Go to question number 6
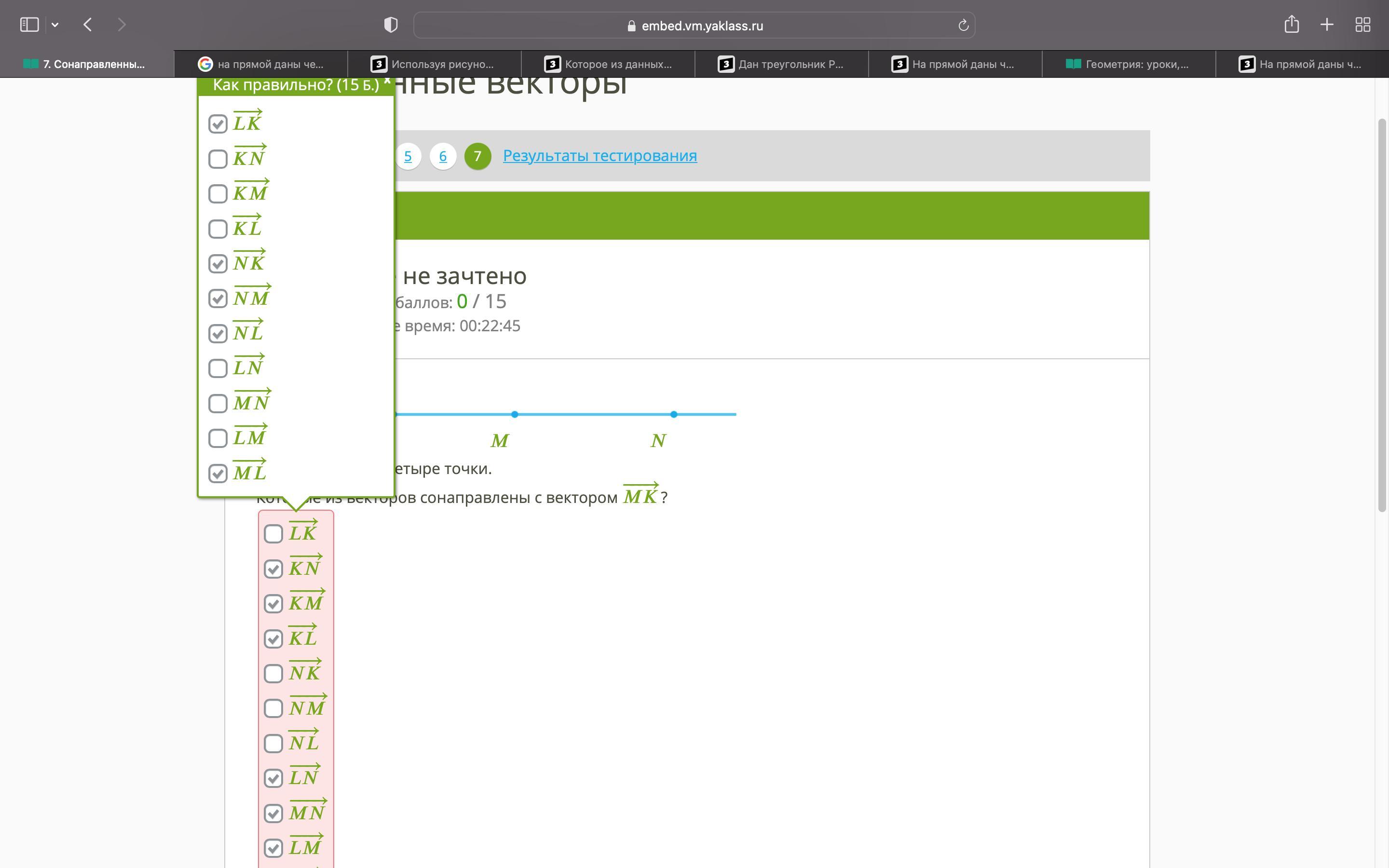This screenshot has height=868, width=1389. pyautogui.click(x=443, y=156)
